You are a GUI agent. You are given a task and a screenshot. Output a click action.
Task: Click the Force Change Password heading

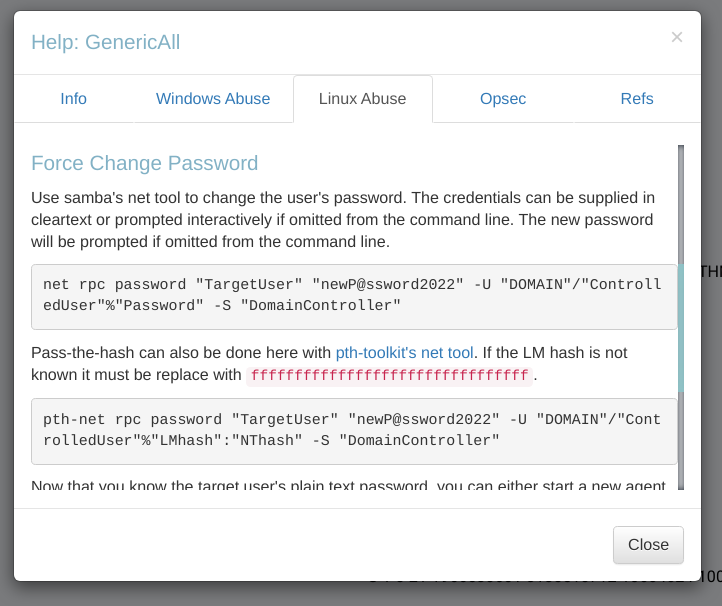(x=145, y=163)
